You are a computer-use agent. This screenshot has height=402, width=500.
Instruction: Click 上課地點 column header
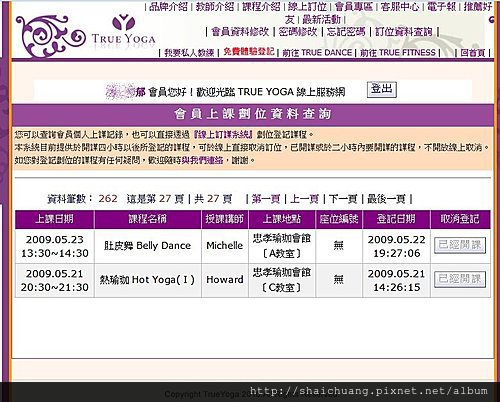(282, 219)
